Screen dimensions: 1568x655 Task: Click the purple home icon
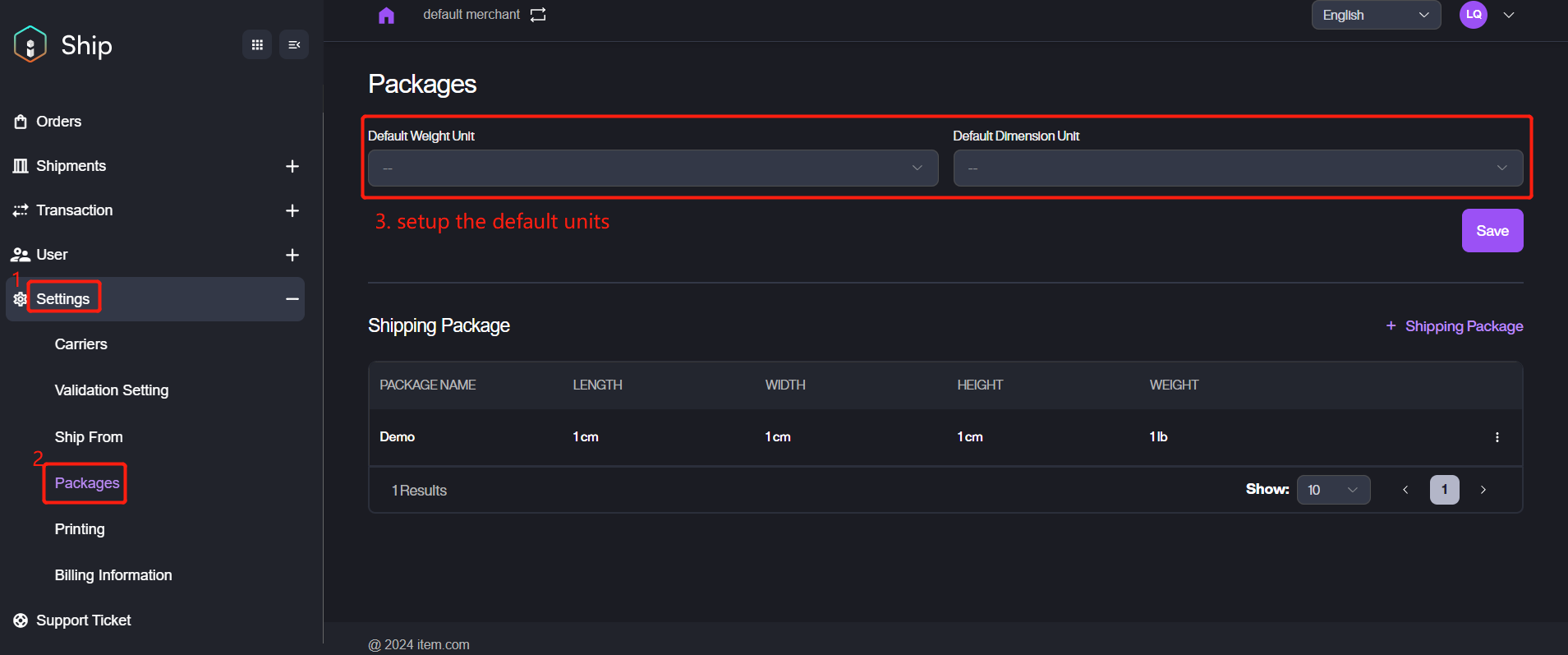pyautogui.click(x=386, y=16)
